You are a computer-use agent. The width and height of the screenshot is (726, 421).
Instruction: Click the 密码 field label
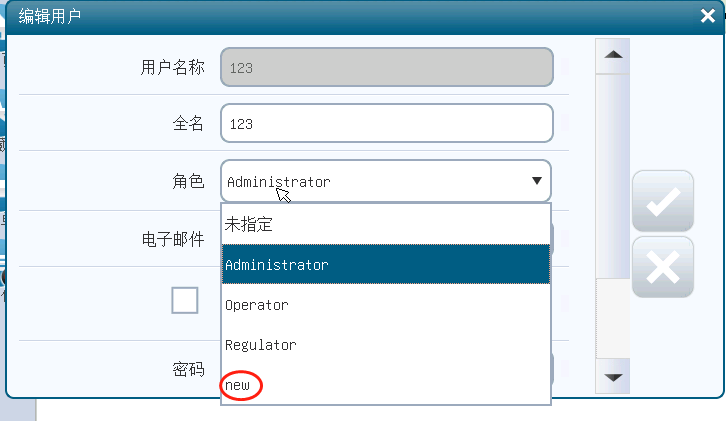[188, 370]
